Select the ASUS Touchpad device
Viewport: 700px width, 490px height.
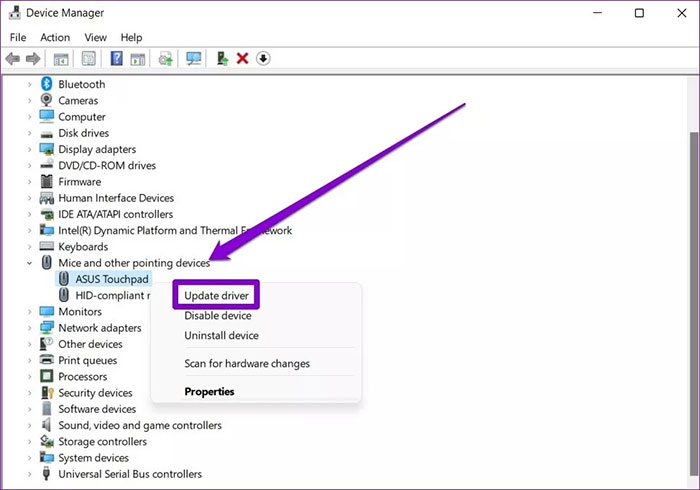point(112,279)
